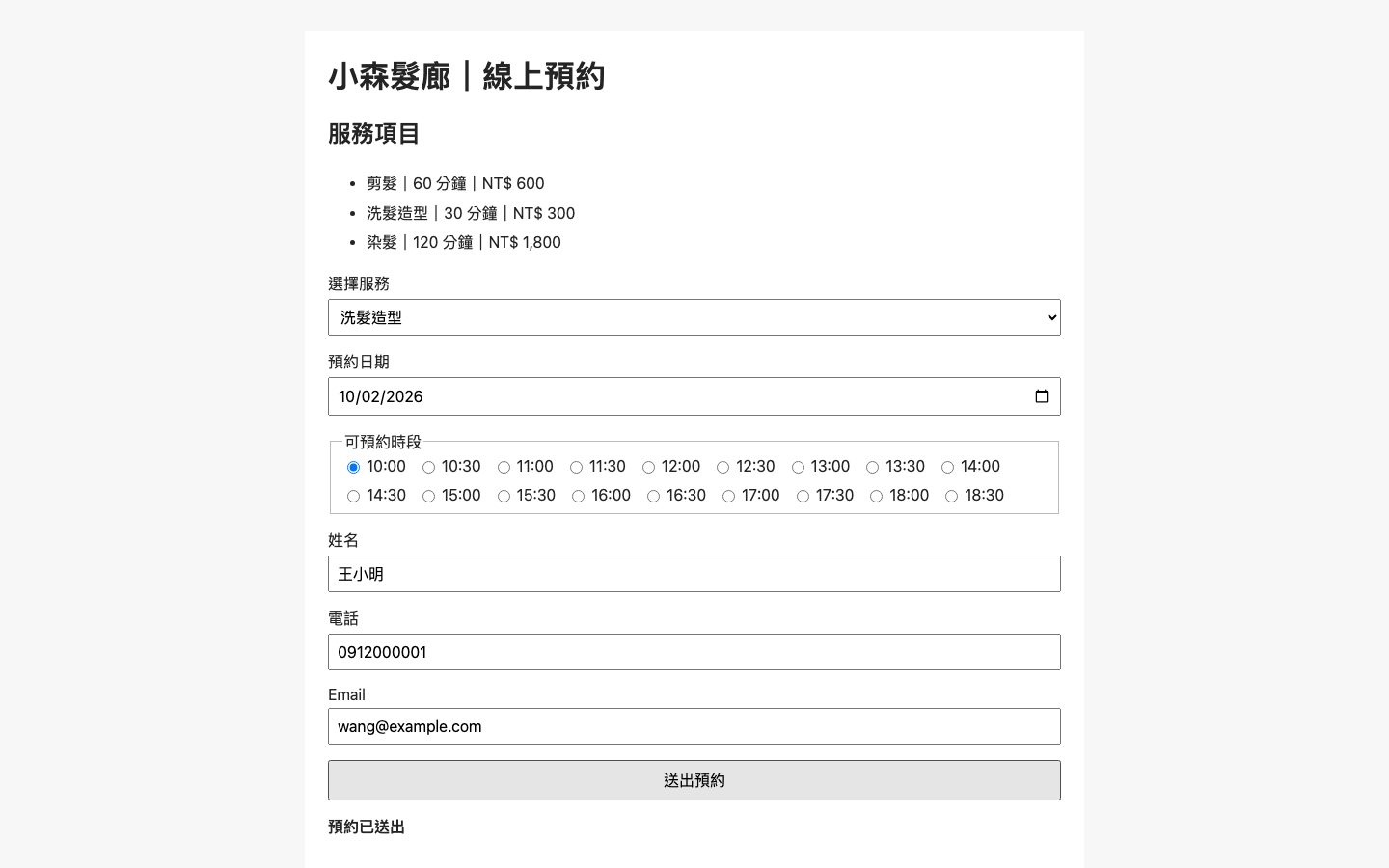The height and width of the screenshot is (868, 1389).
Task: Open the calendar picker icon in date field
Action: pyautogui.click(x=1041, y=396)
